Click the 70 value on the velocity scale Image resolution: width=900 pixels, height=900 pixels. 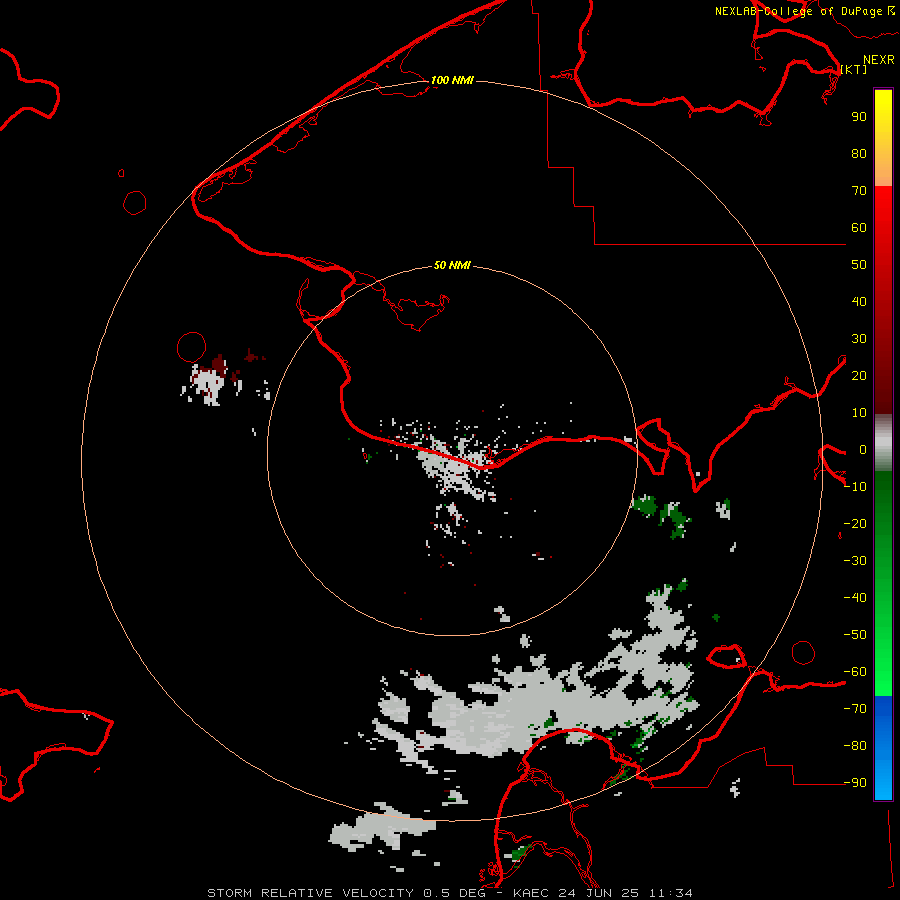tap(859, 191)
